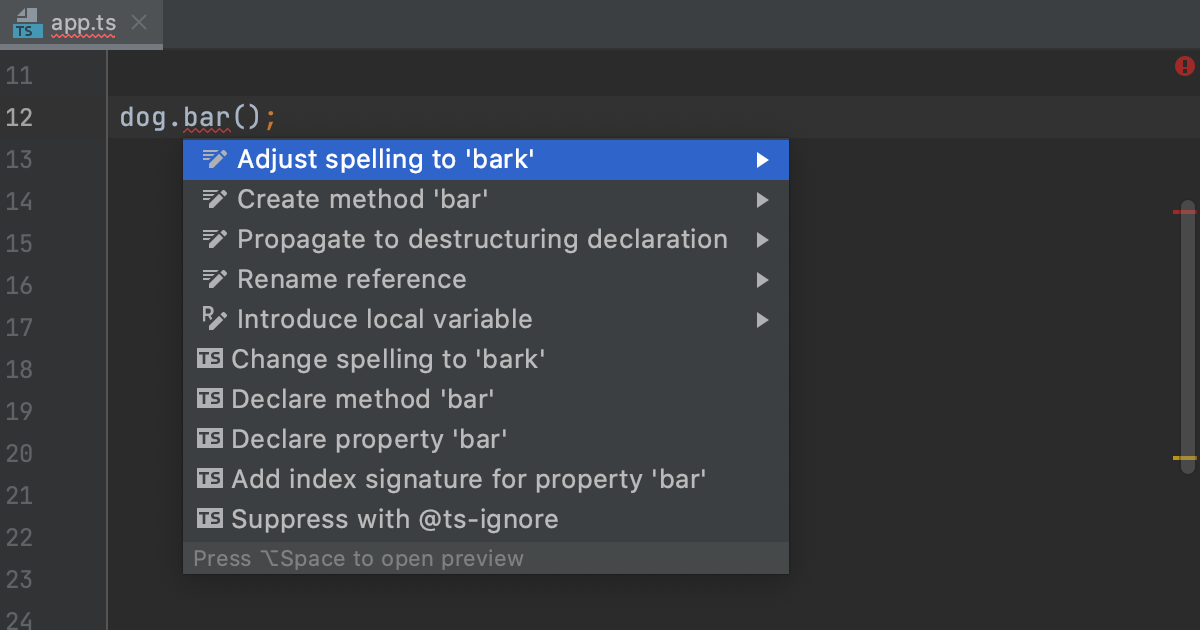Click the pencil icon beside "Propagate to destructuring declaration"
Viewport: 1200px width, 630px height.
click(213, 238)
